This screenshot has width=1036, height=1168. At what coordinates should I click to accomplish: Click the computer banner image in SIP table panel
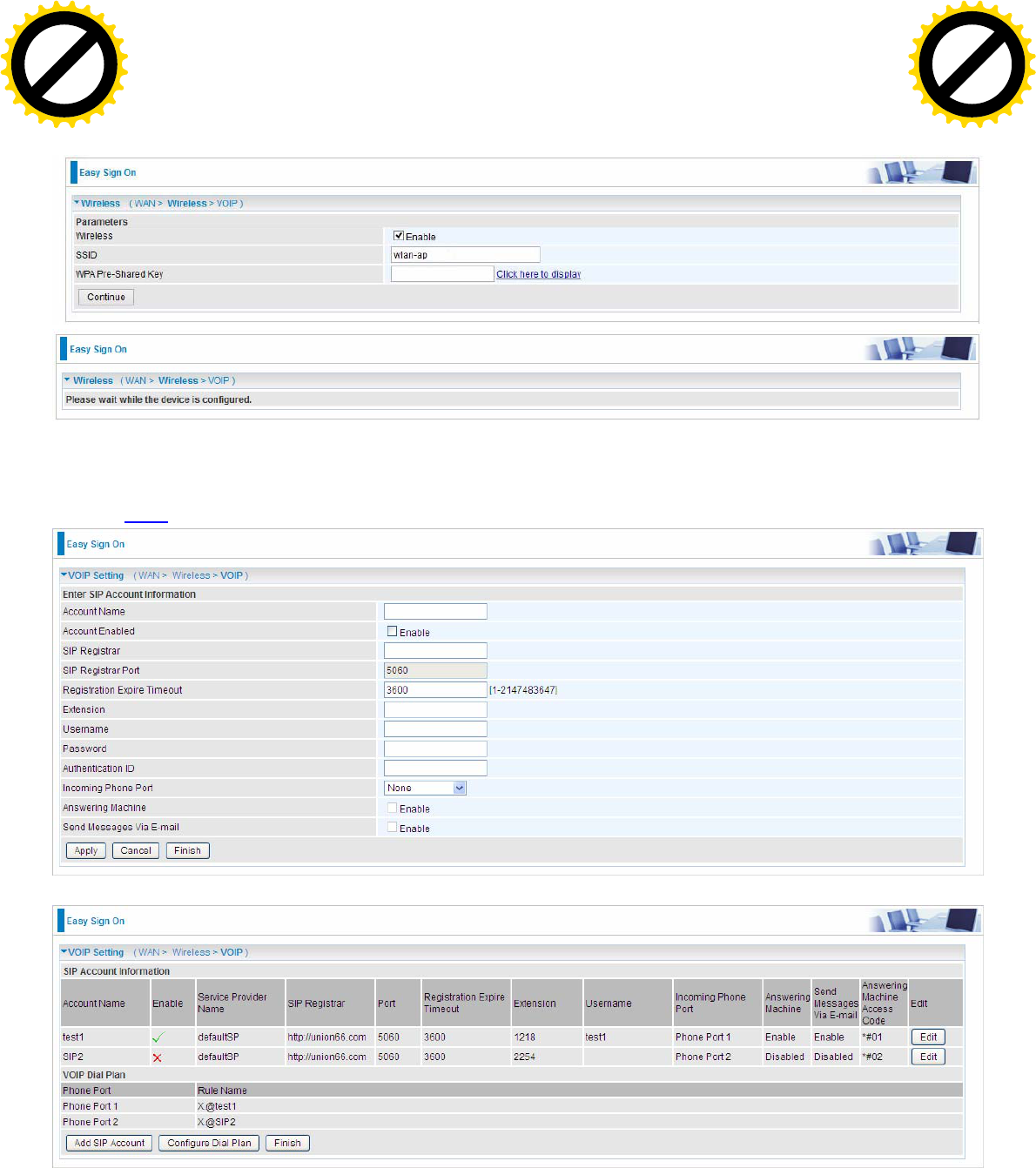coord(925,921)
